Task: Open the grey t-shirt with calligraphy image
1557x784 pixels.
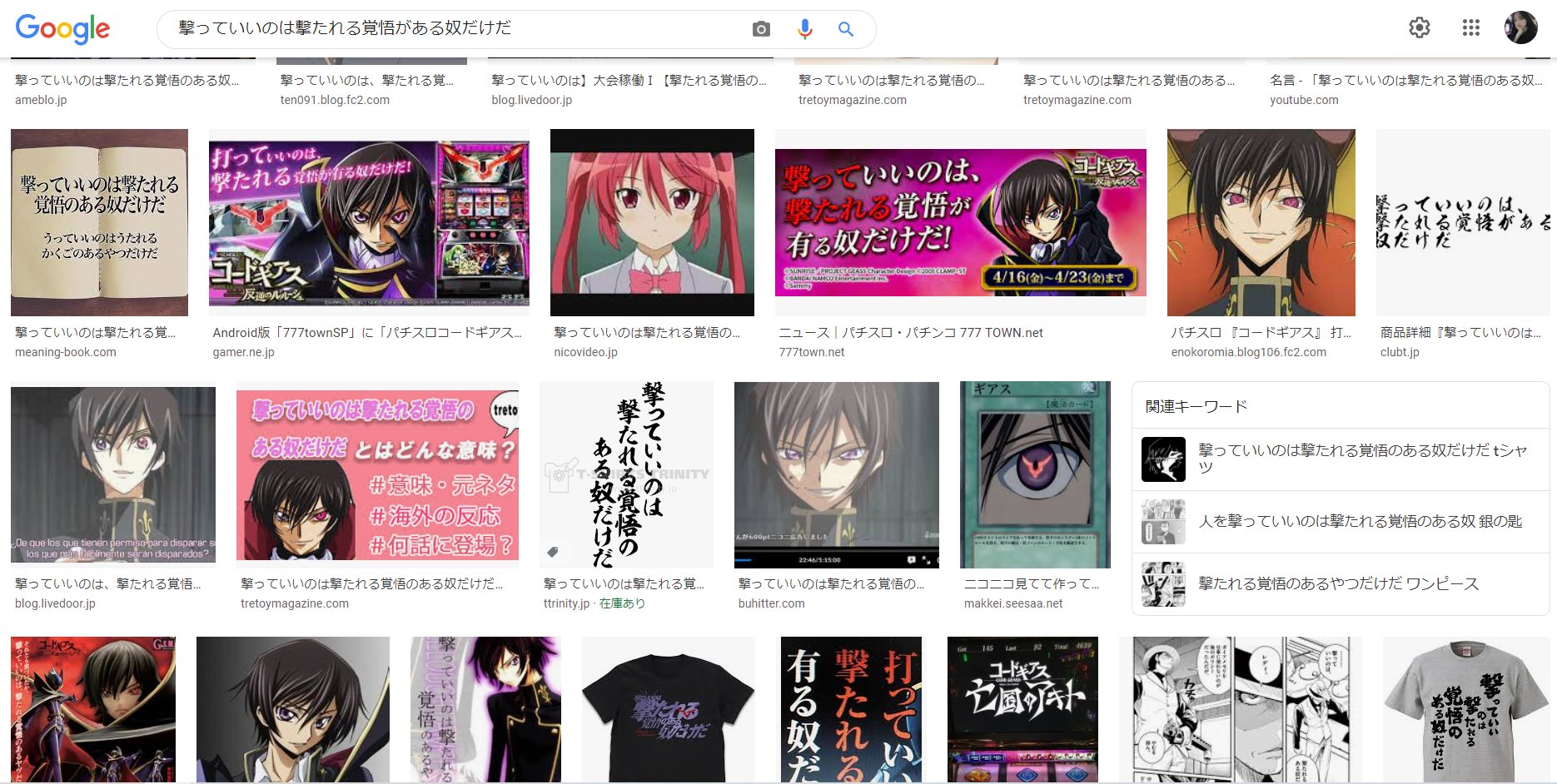Action: (x=1466, y=709)
